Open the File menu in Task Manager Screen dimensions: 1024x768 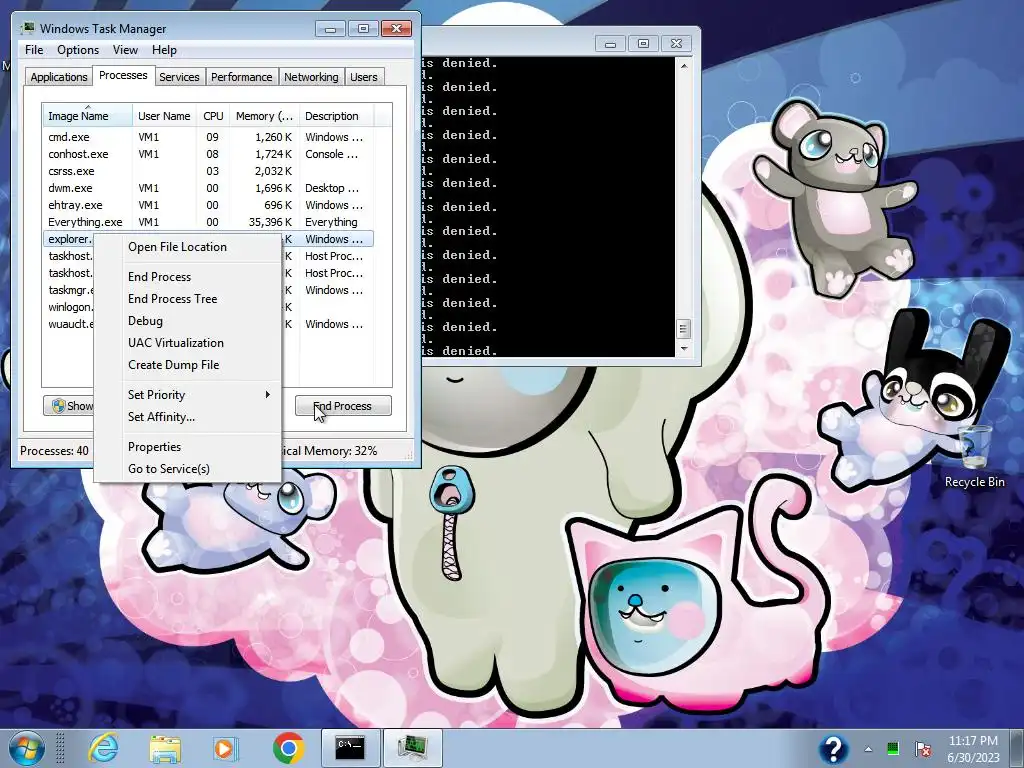pos(34,50)
